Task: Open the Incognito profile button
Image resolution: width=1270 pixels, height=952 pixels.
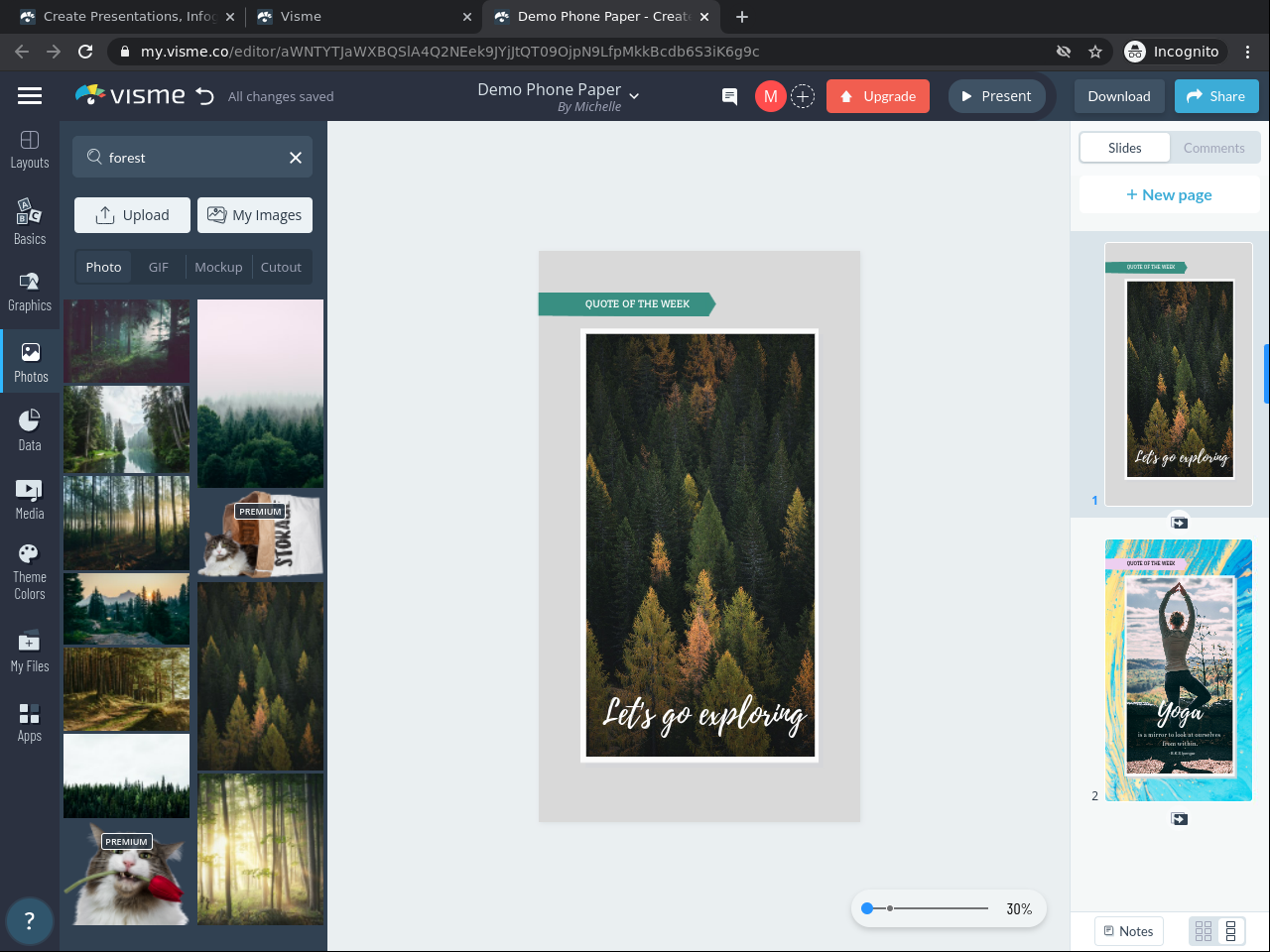Action: (1173, 52)
